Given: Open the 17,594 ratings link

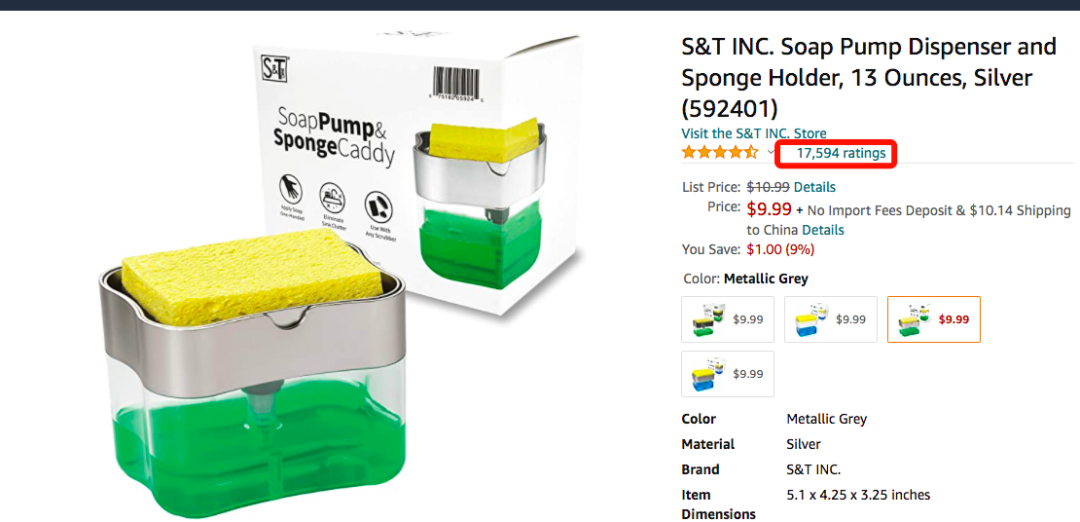Looking at the screenshot, I should (x=841, y=154).
